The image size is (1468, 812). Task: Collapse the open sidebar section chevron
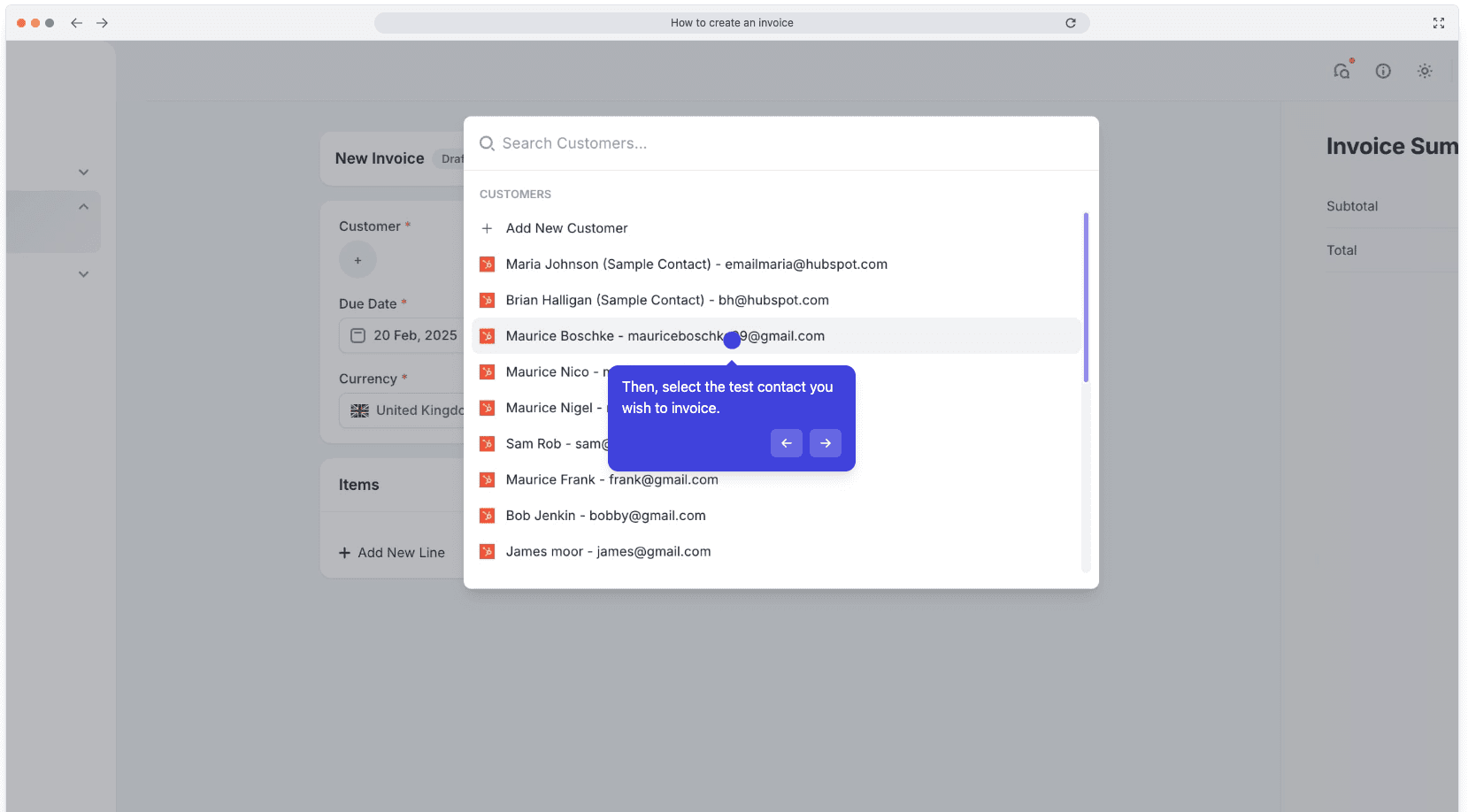[83, 207]
